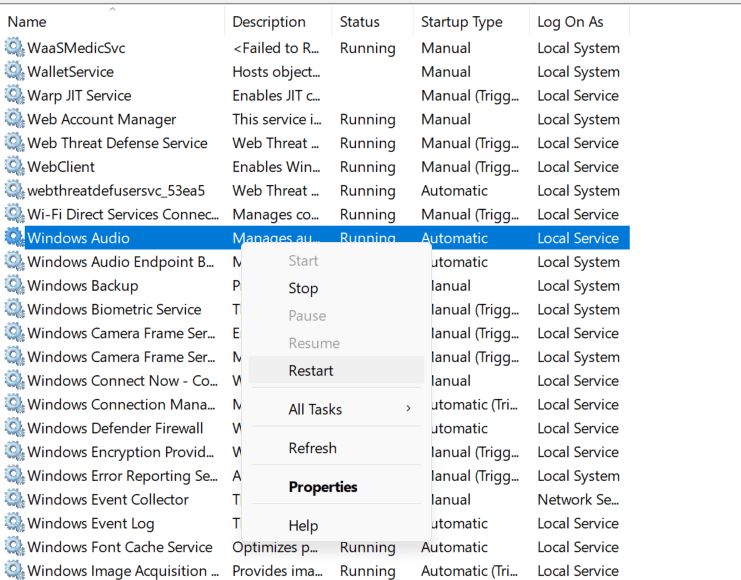Click the gear icon beside WebClient
This screenshot has width=741, height=580.
click(x=15, y=166)
